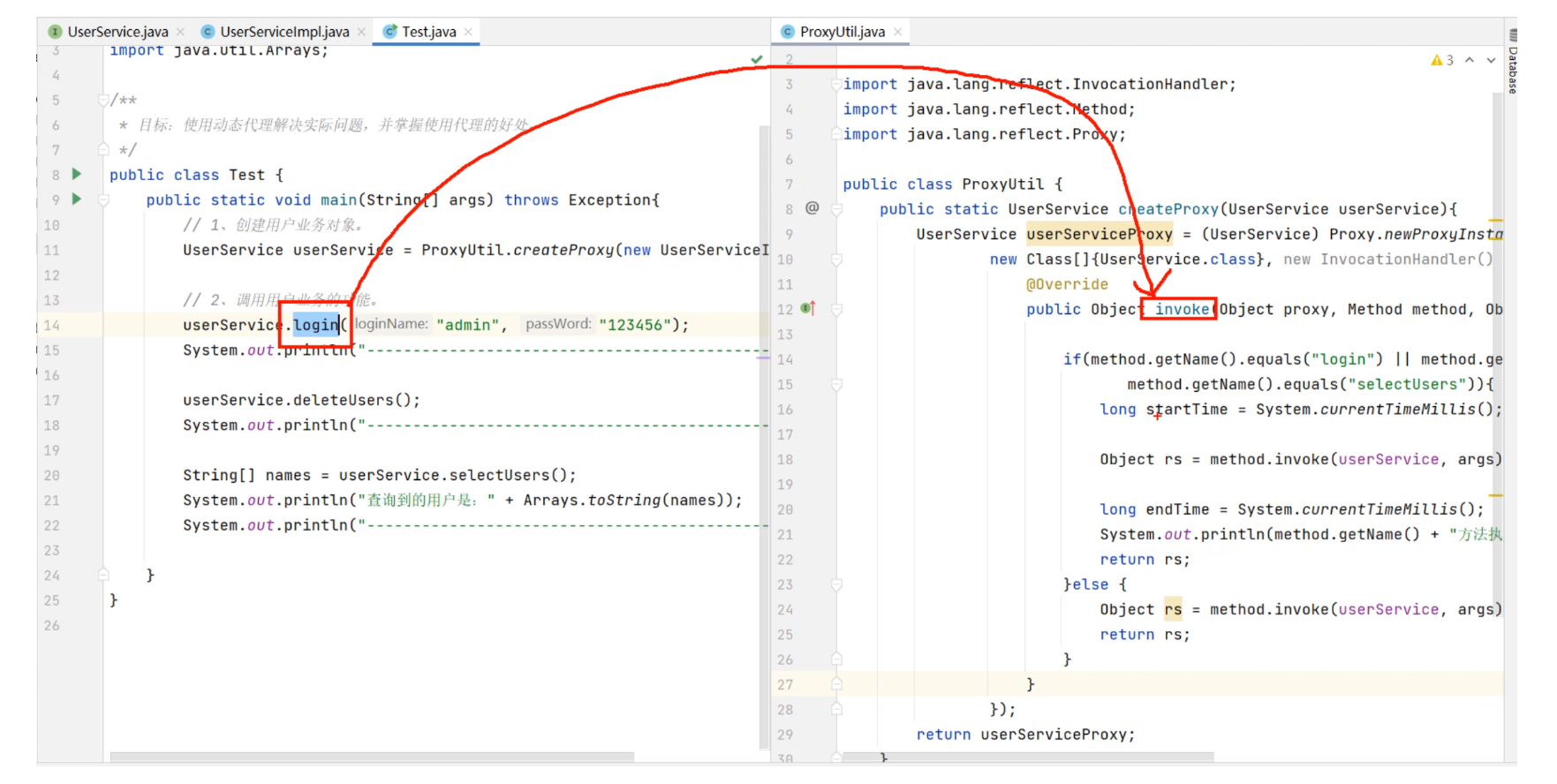Click Arrays.toString(names) in Test.java
This screenshot has height=784, width=1557.
click(x=628, y=500)
